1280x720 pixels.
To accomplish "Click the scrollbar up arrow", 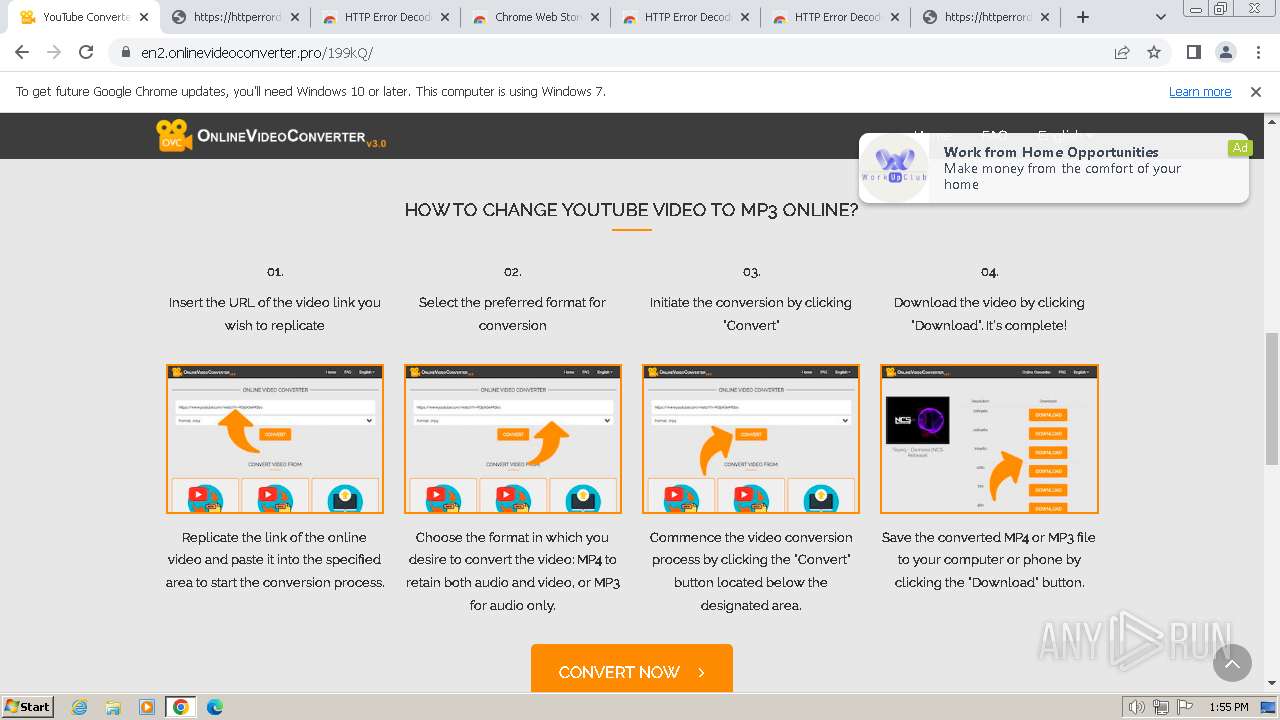I will [x=1272, y=120].
